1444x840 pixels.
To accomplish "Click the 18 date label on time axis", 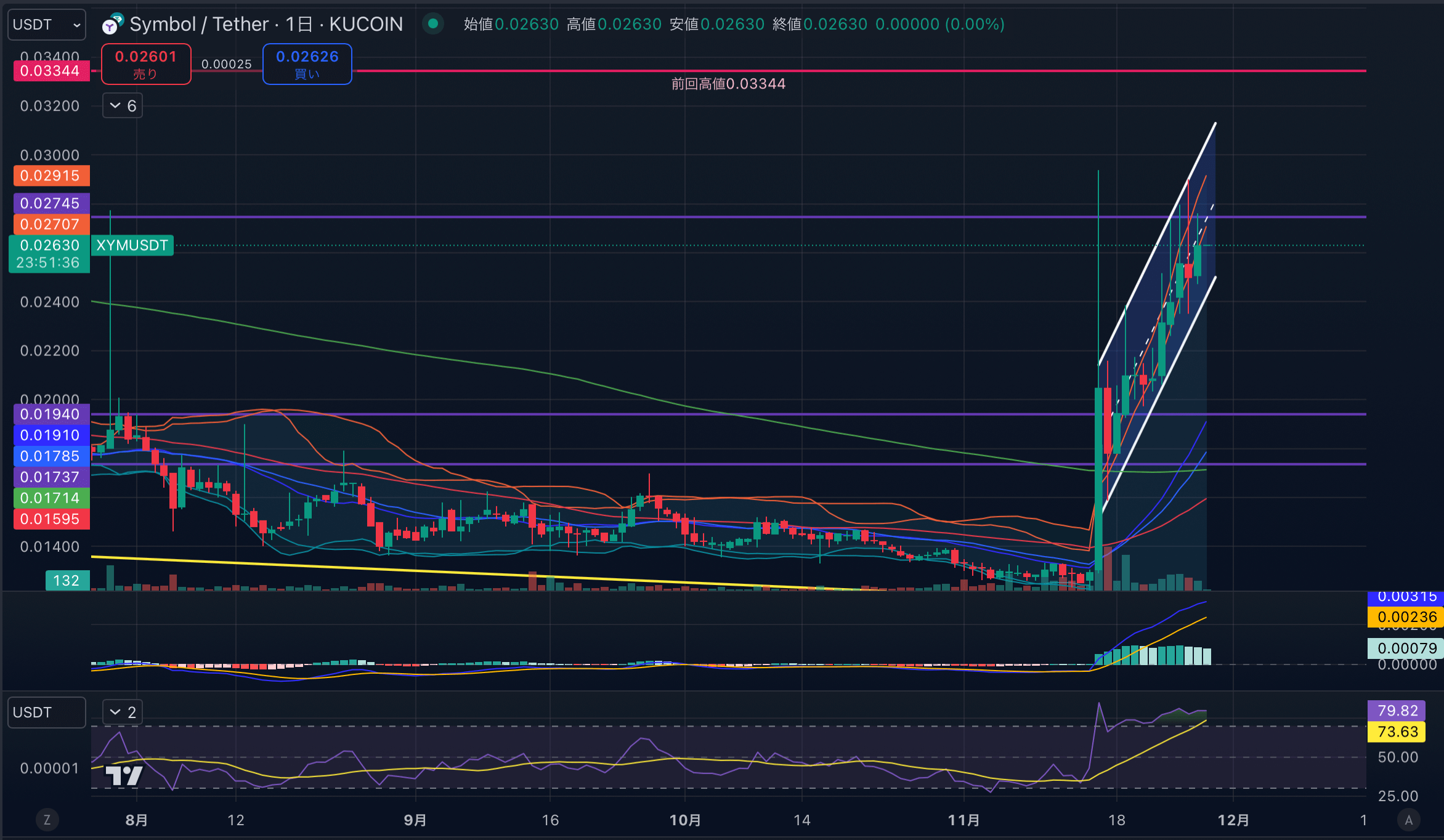I will [1116, 820].
